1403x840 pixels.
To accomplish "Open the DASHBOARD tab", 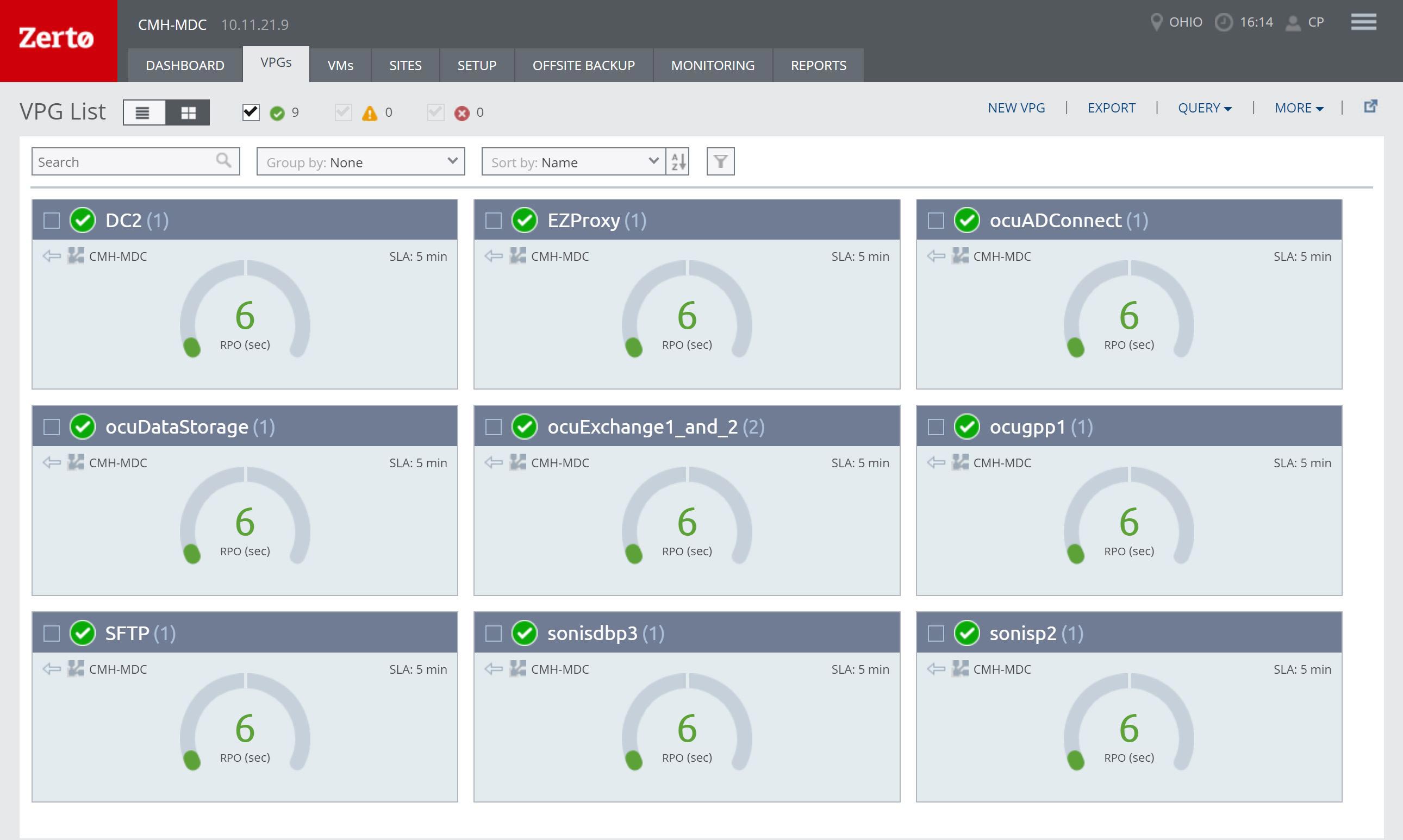I will 185,65.
